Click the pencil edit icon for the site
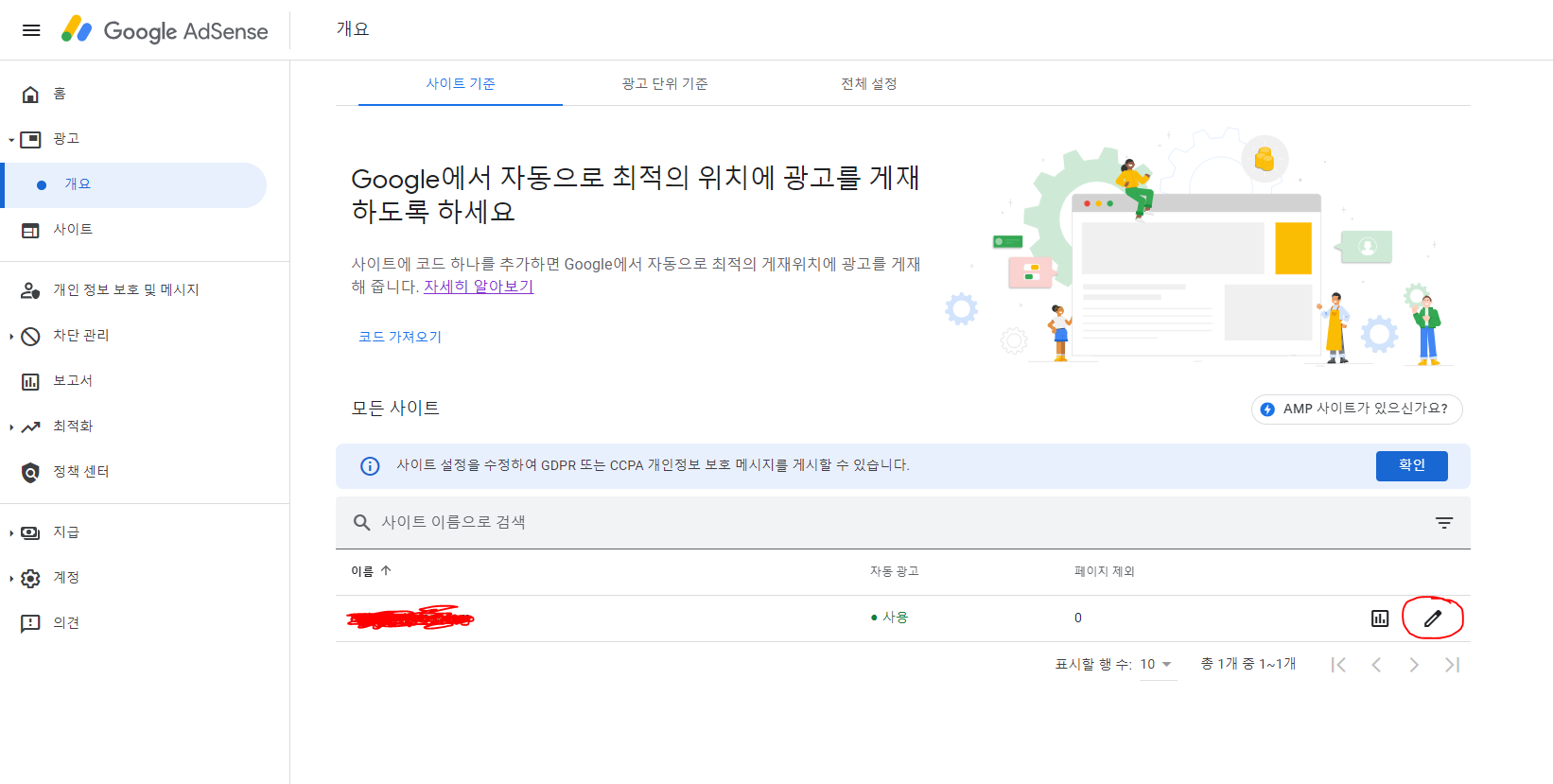Viewport: 1553px width, 784px height. [x=1433, y=618]
